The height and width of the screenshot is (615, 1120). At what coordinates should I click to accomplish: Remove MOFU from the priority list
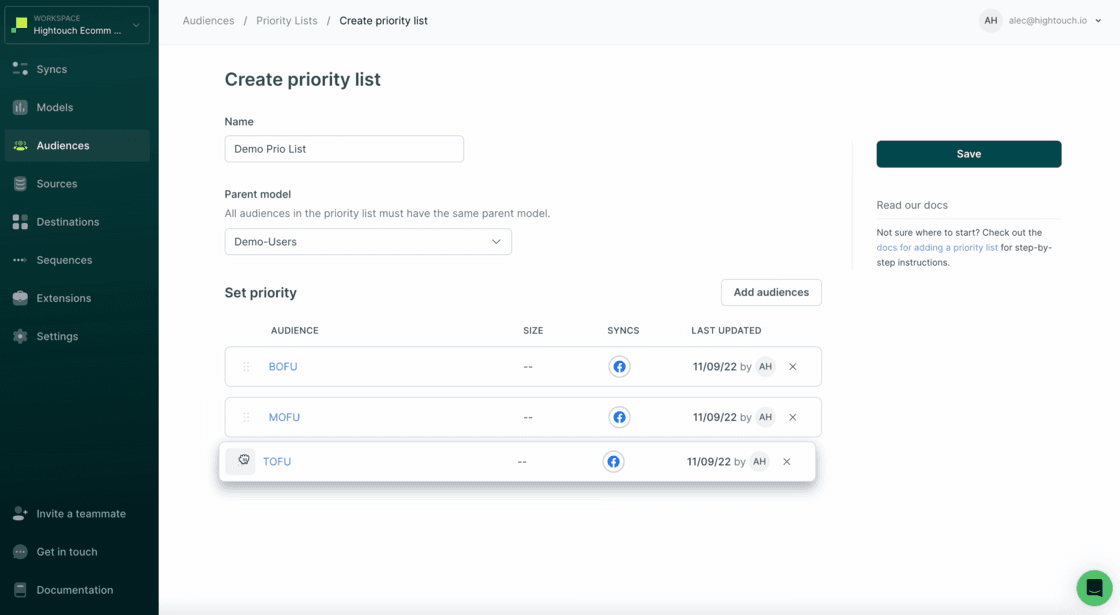(x=792, y=417)
